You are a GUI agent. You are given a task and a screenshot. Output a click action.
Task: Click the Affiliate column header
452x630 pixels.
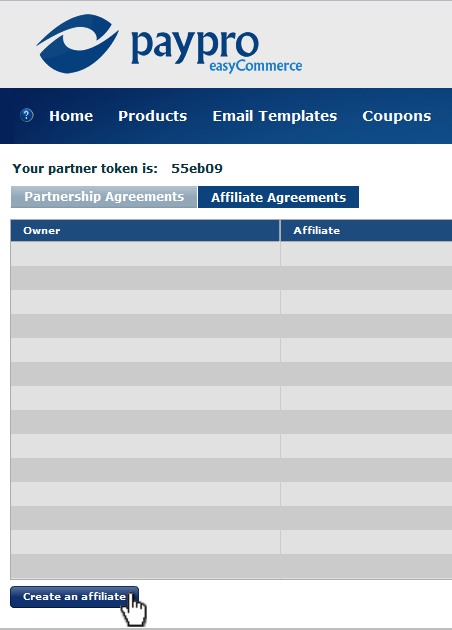366,231
